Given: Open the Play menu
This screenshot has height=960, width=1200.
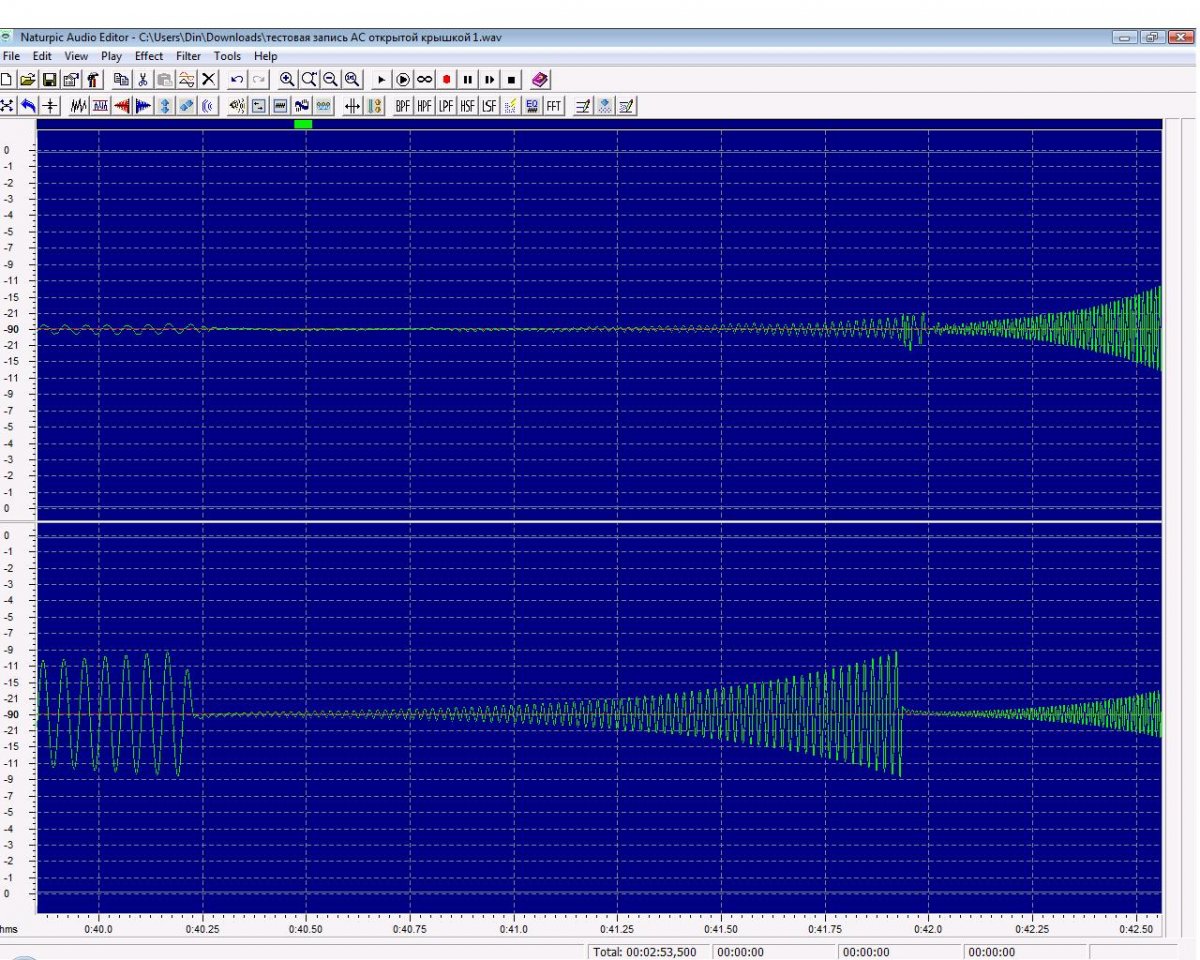Looking at the screenshot, I should point(111,56).
